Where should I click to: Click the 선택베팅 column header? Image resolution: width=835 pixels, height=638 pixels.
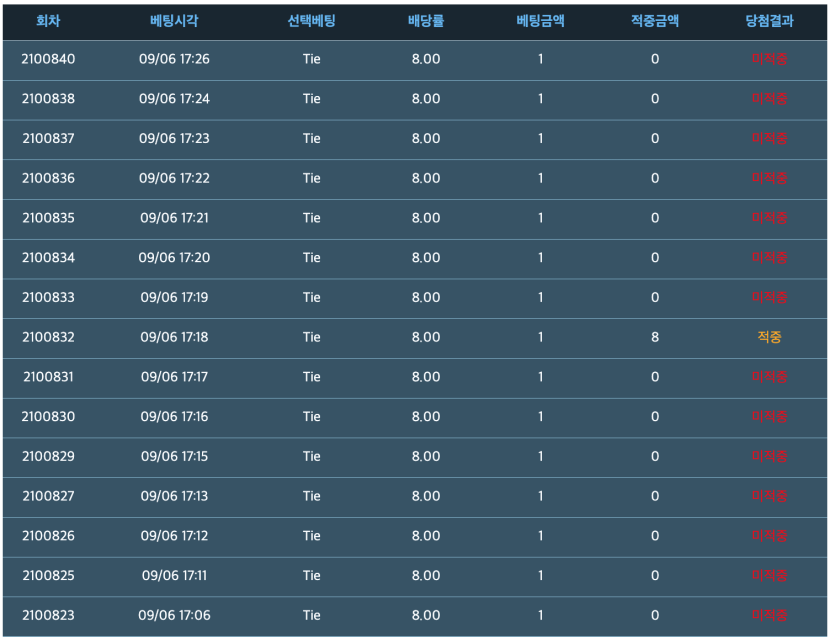(x=312, y=21)
